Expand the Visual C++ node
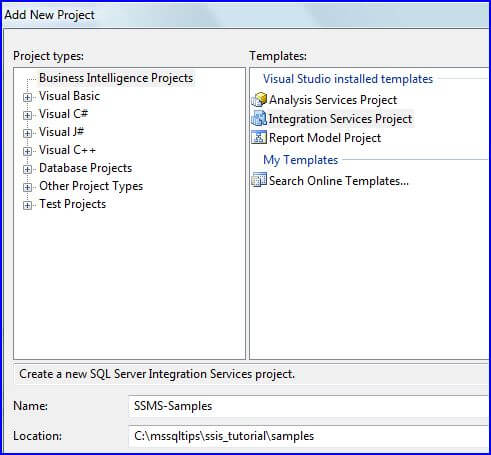The height and width of the screenshot is (455, 491). click(27, 151)
